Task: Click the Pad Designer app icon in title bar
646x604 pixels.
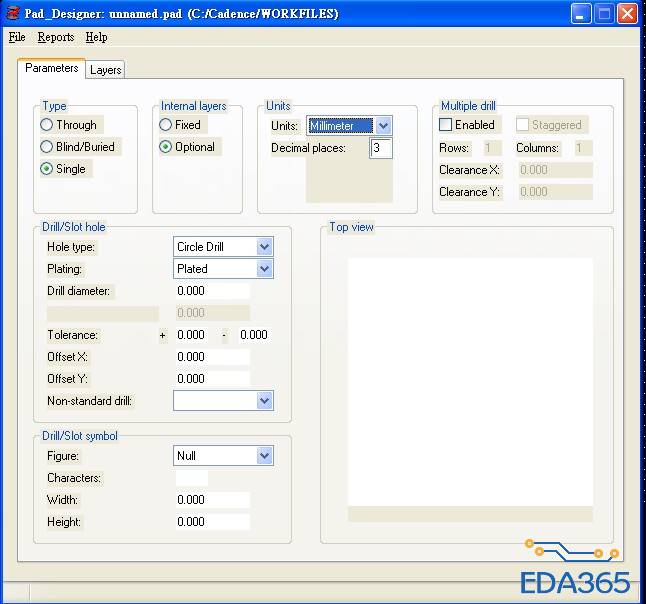Action: click(x=12, y=14)
